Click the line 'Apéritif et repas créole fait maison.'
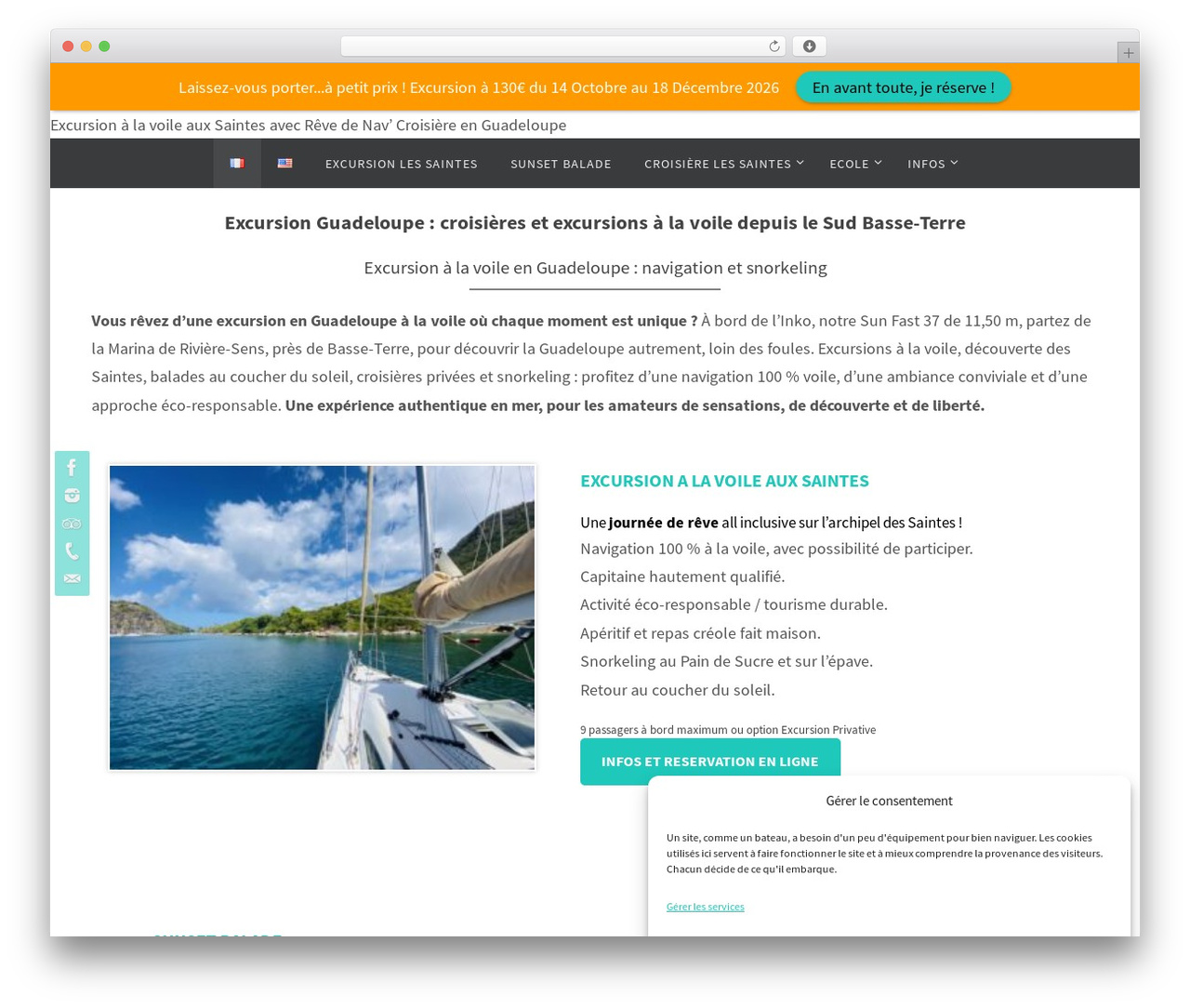Screen dimensions: 1190x1008 [x=700, y=633]
